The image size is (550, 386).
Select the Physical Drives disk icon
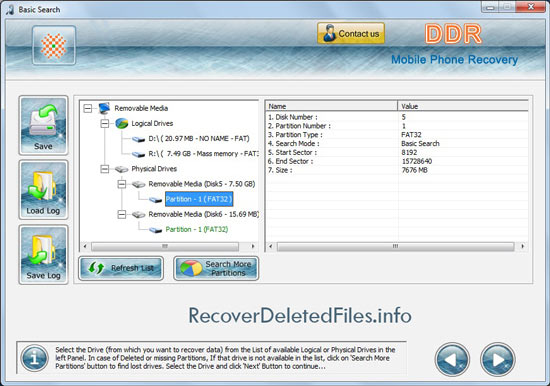tap(121, 169)
